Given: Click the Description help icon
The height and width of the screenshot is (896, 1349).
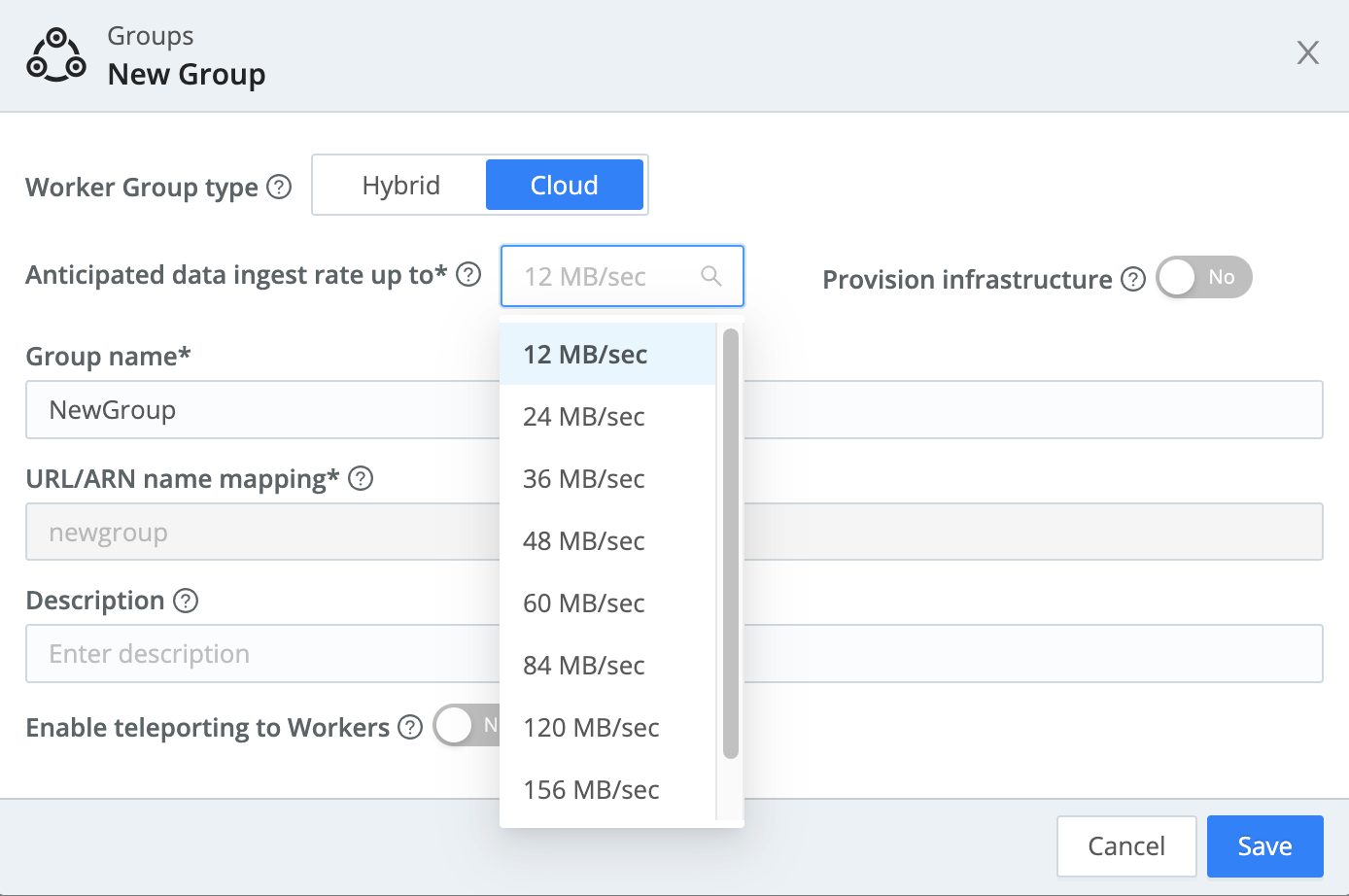Looking at the screenshot, I should 185,602.
